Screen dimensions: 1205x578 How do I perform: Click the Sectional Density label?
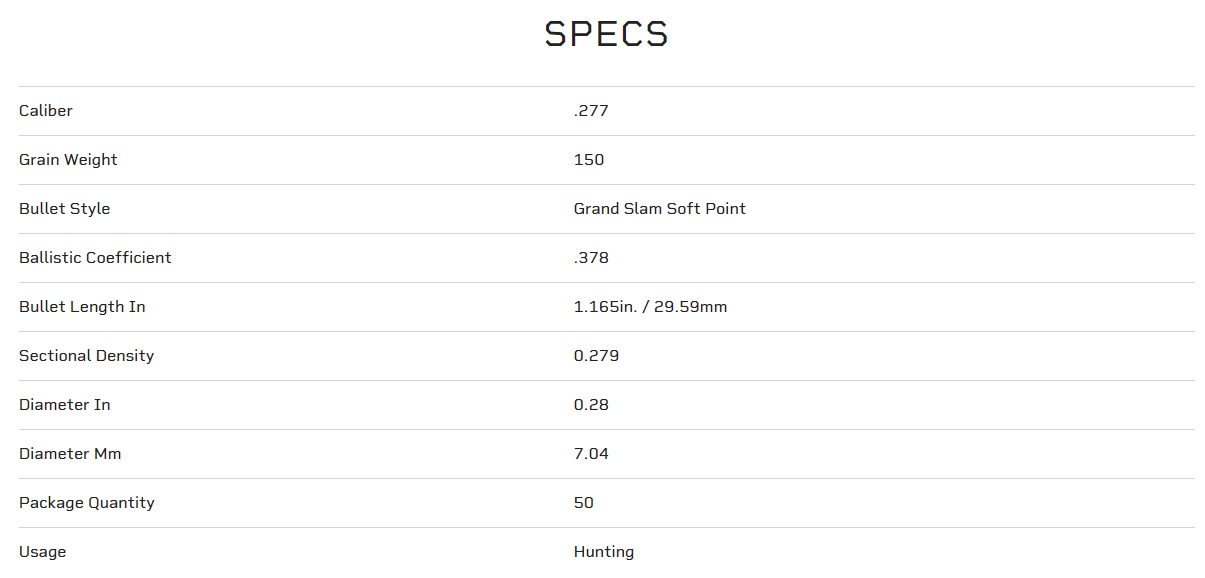pyautogui.click(x=86, y=356)
